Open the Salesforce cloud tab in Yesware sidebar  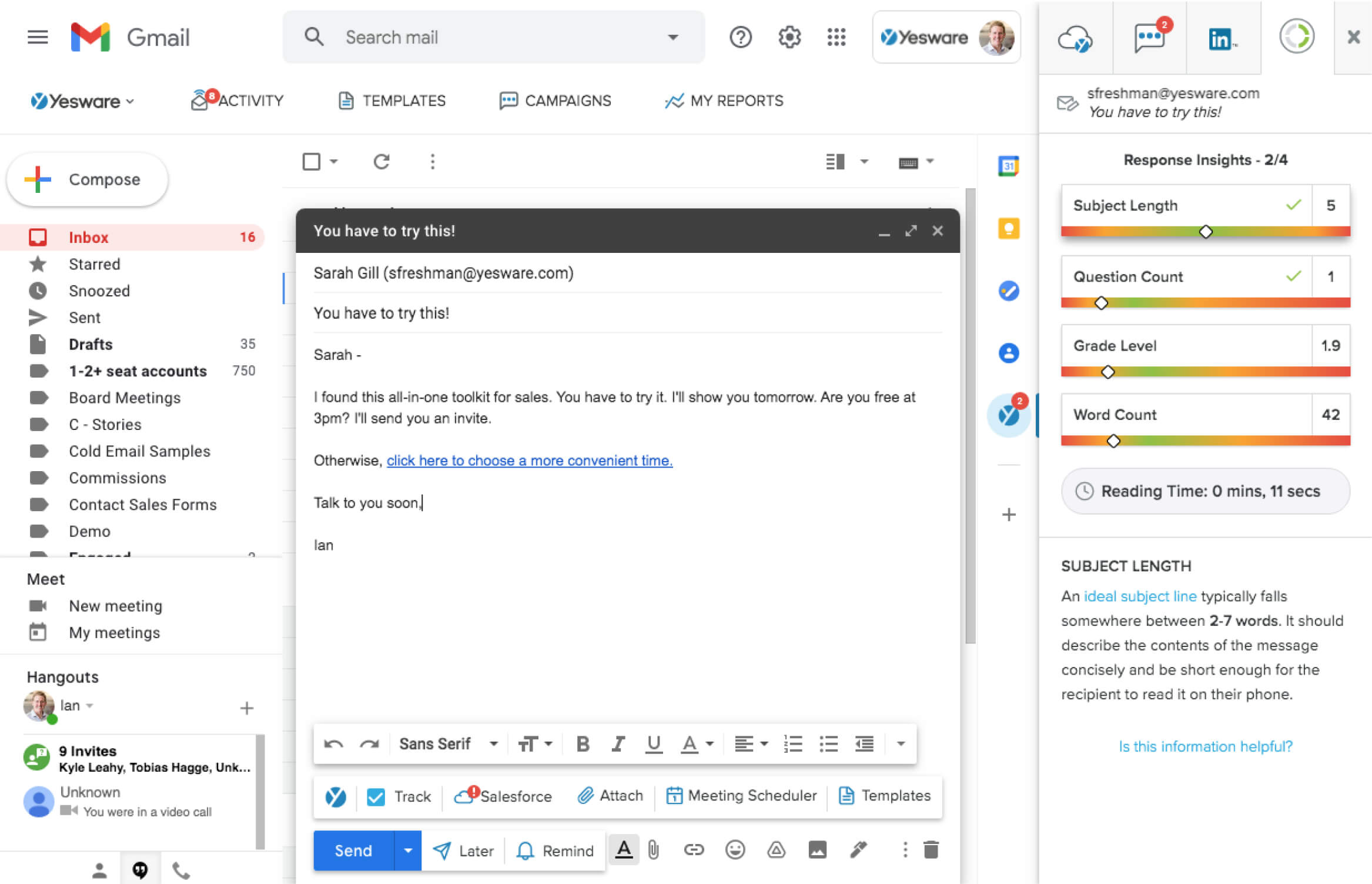tap(1075, 39)
